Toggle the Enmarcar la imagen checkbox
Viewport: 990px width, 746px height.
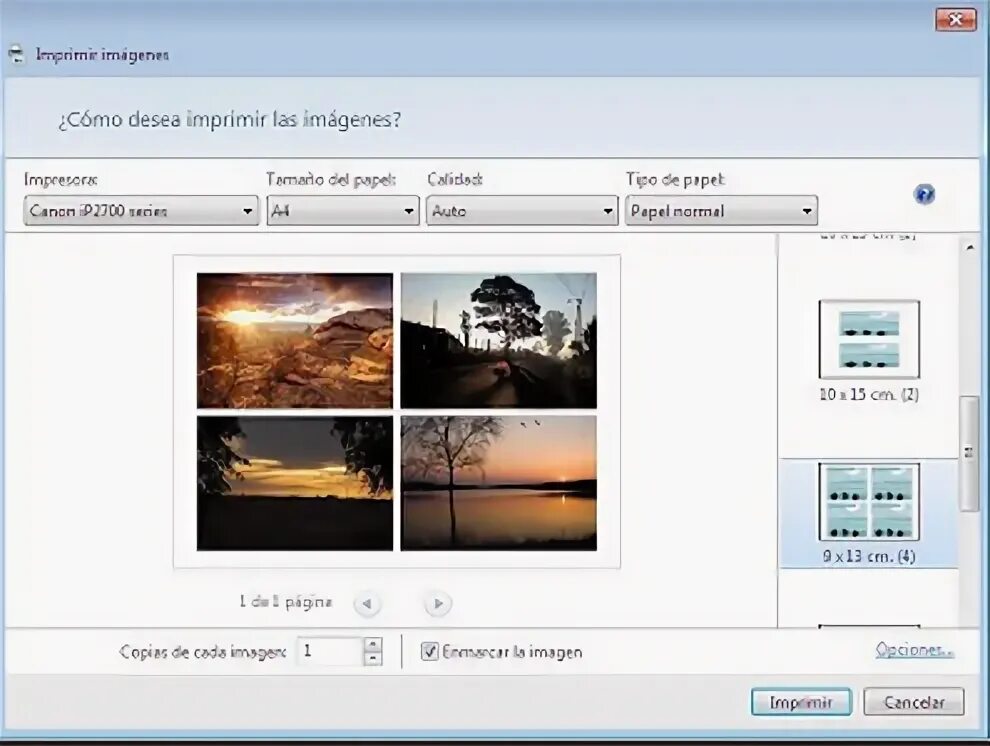[x=429, y=651]
